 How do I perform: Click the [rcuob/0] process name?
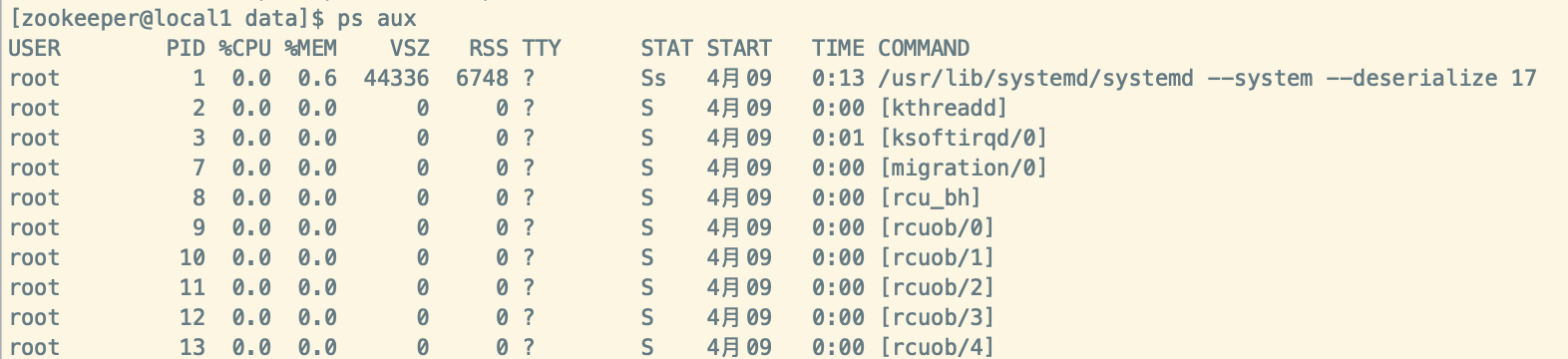937,227
